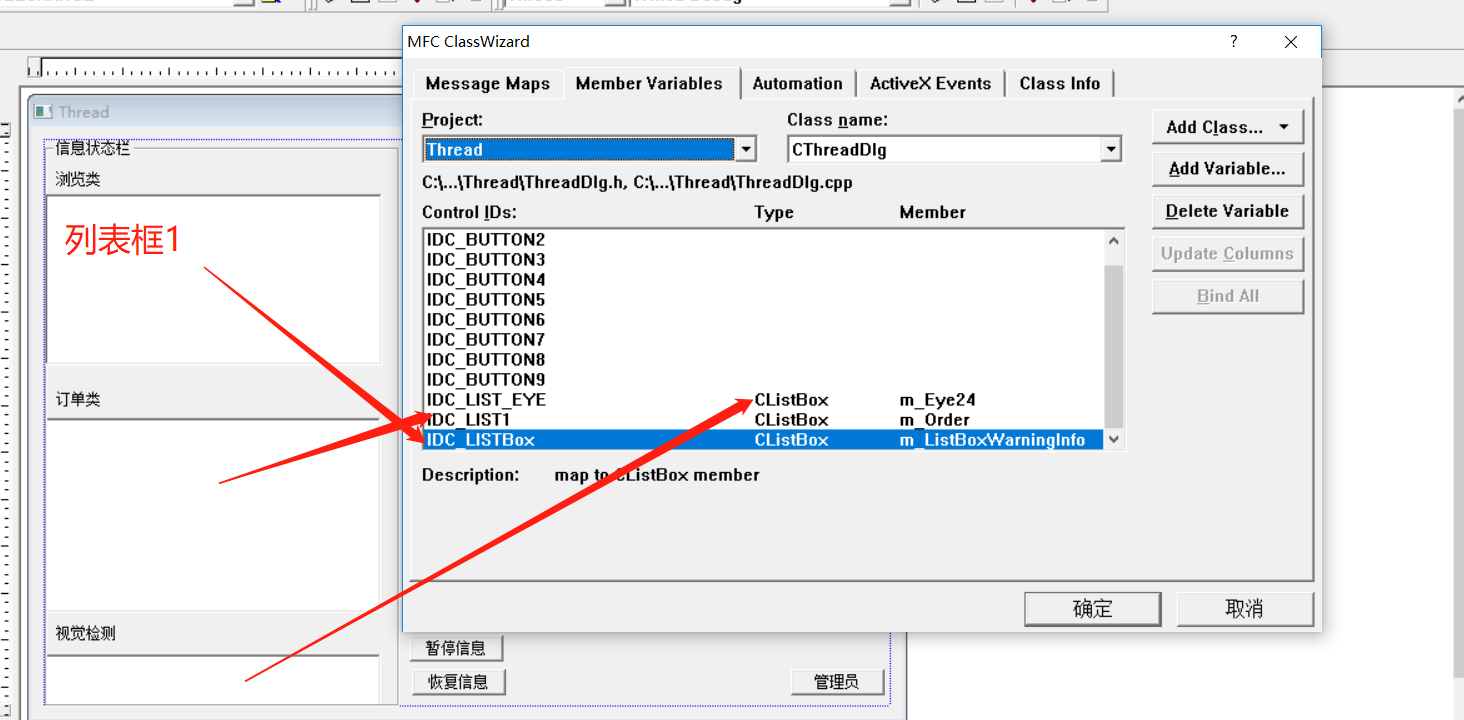
Task: Select IDC_BUTTON3 in Control IDs list
Action: [x=763, y=260]
